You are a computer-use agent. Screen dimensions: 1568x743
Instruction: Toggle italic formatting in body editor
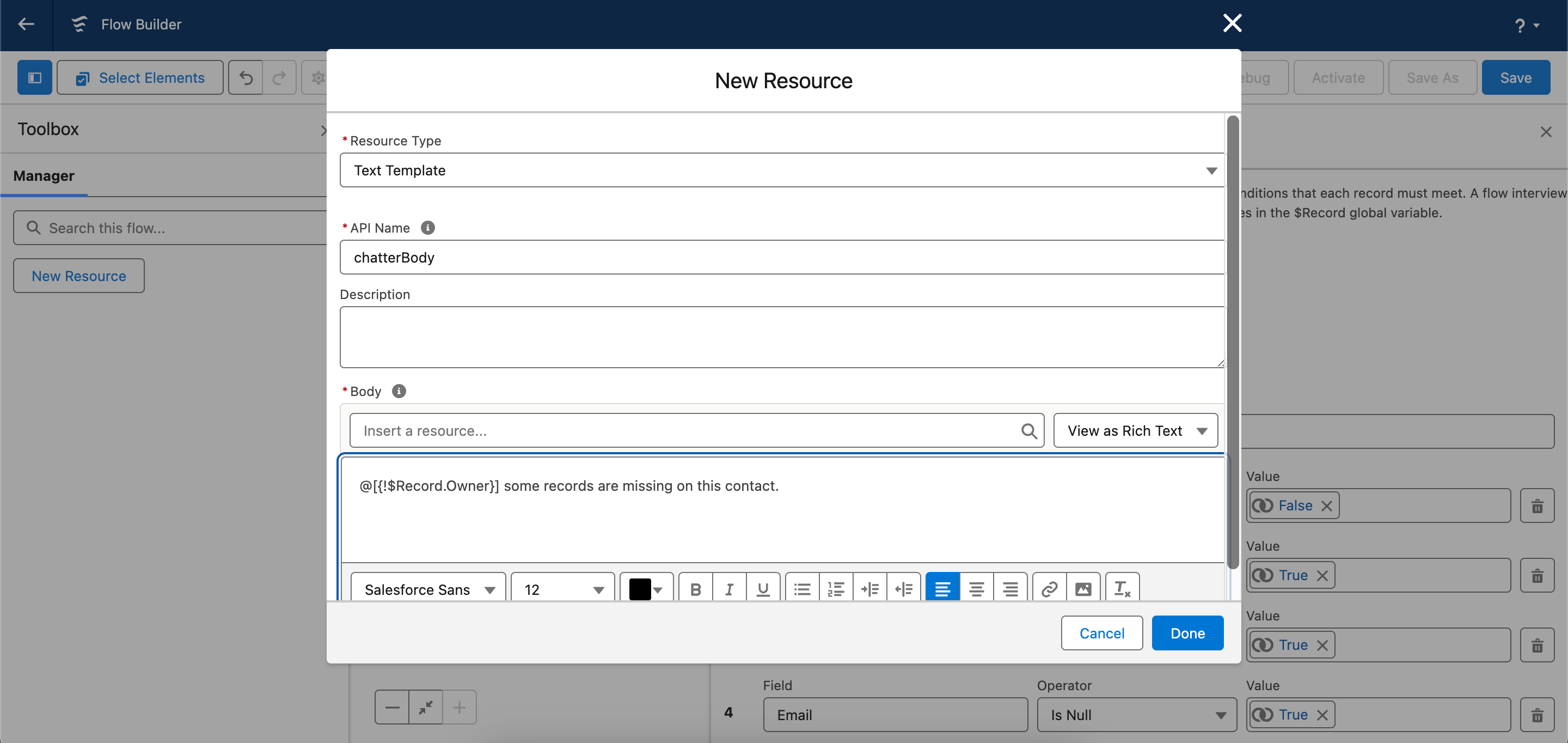(728, 588)
